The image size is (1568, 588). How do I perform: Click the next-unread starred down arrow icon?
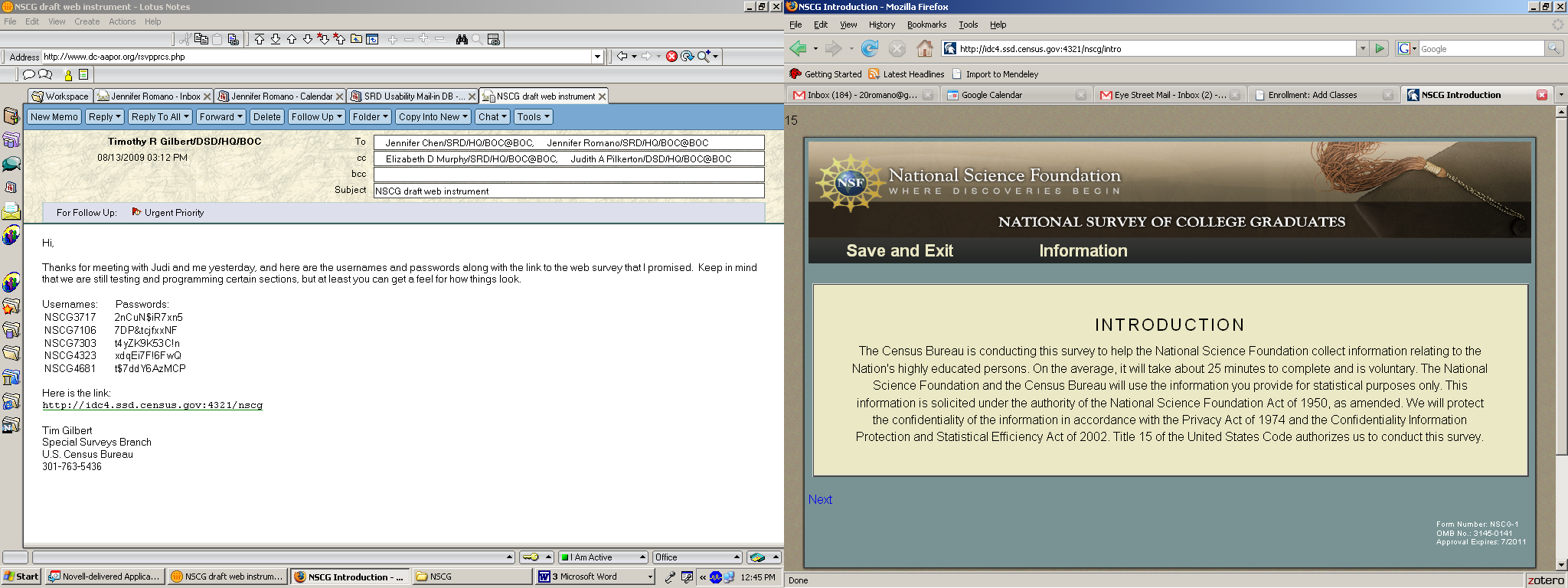(x=323, y=39)
